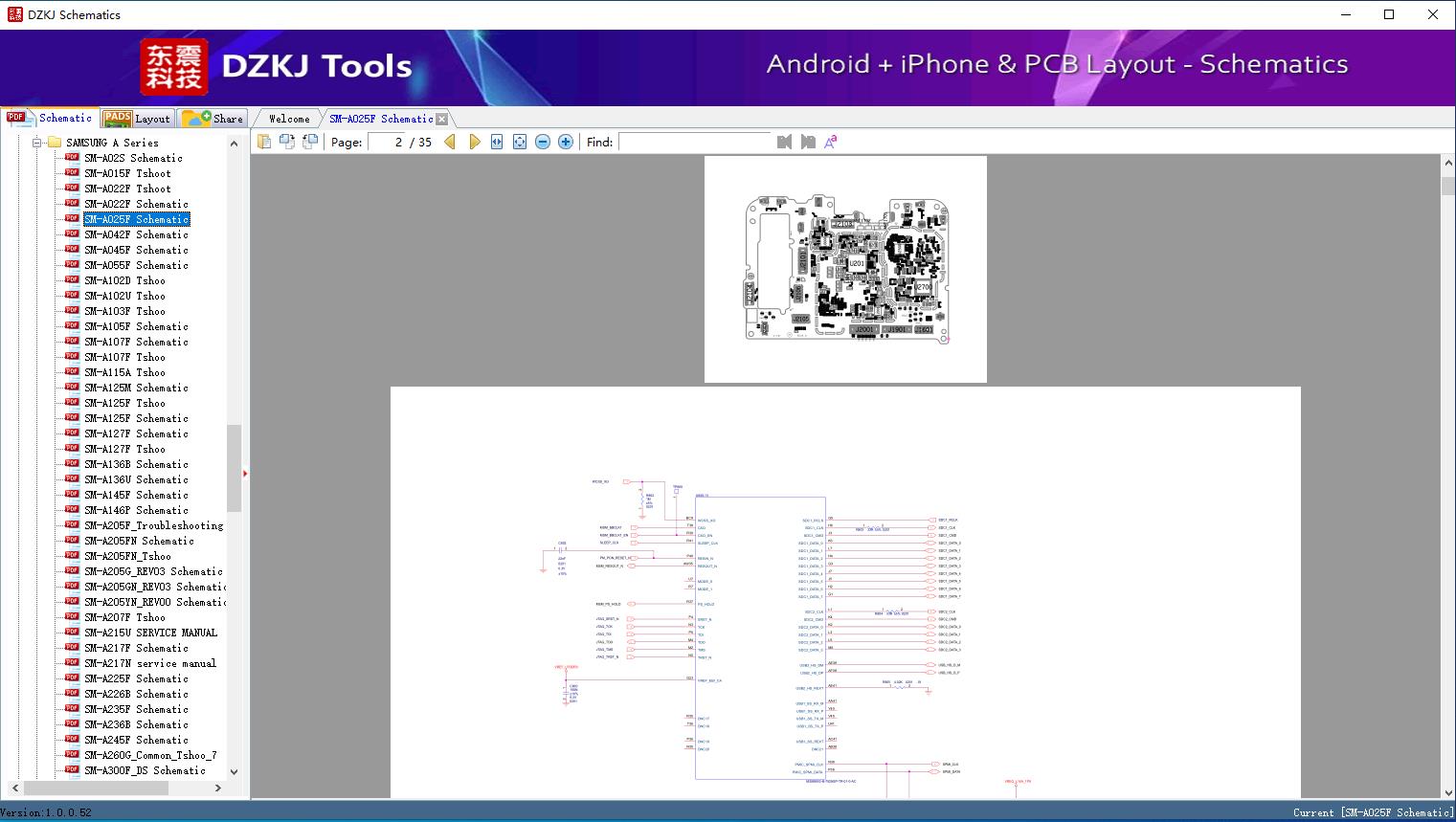This screenshot has height=822, width=1456.
Task: Select the SM-A025F Schematic document tab
Action: [x=381, y=119]
